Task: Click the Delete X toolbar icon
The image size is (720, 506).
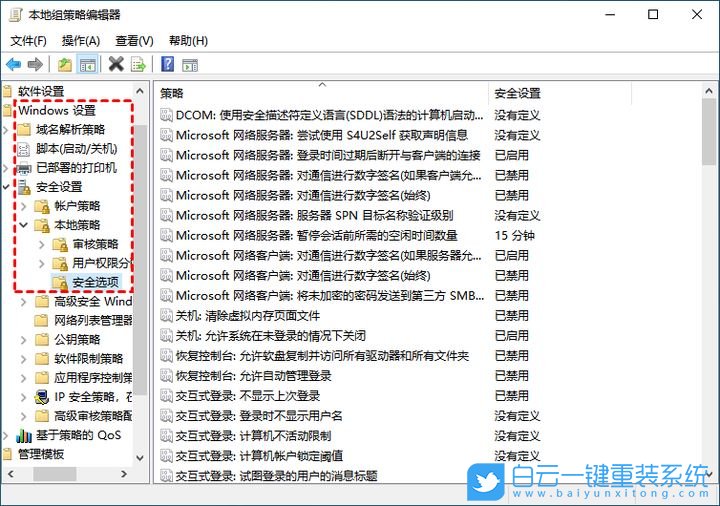Action: click(116, 64)
